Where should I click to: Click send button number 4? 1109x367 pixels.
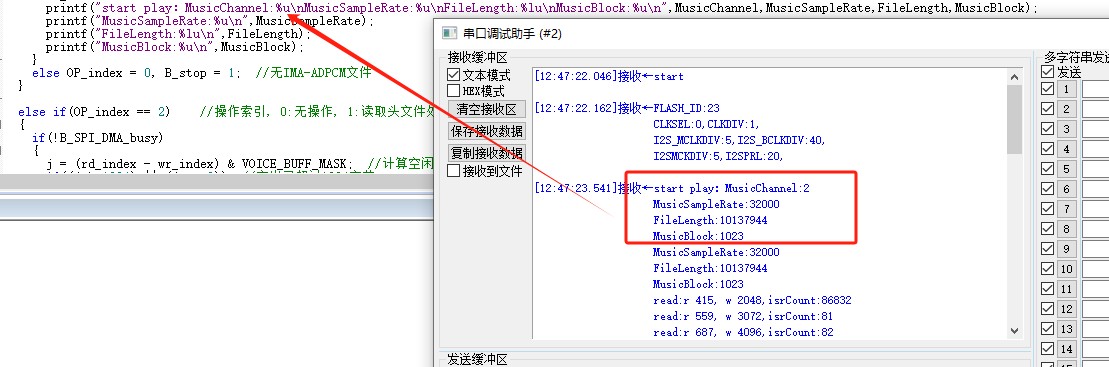[x=1067, y=149]
